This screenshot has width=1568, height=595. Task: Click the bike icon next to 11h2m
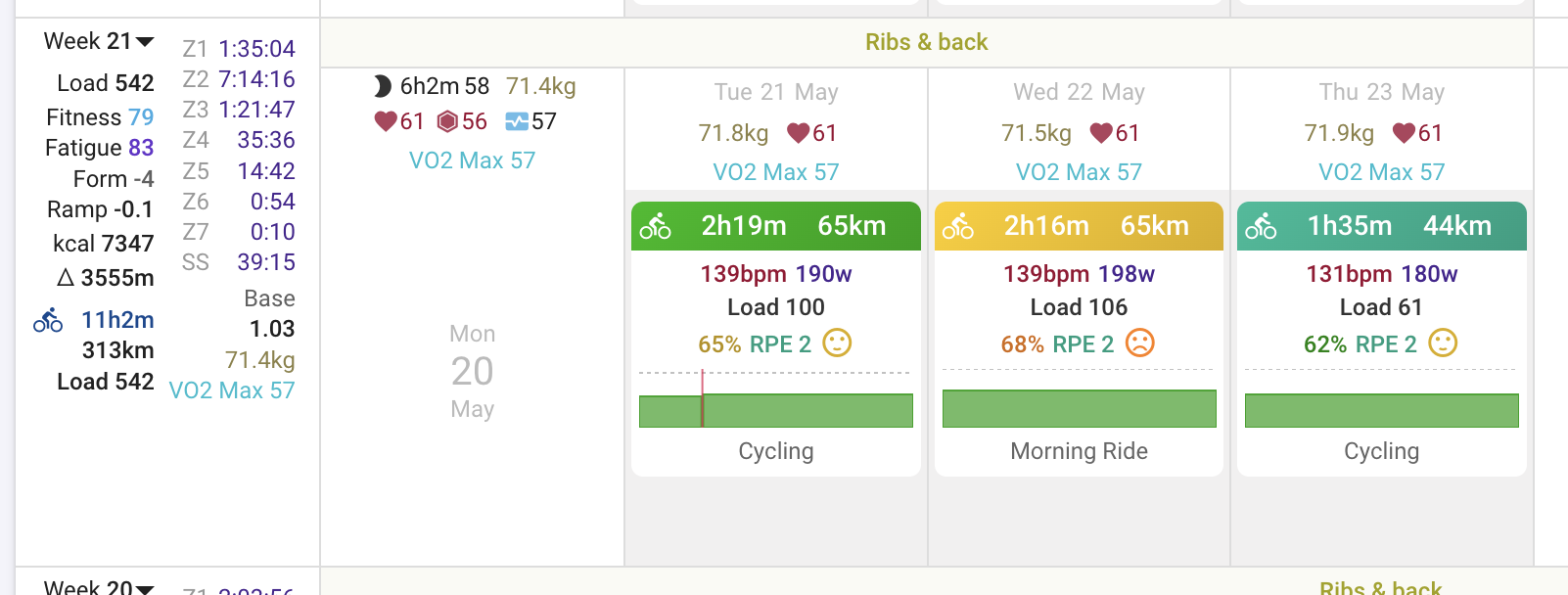coord(48,320)
